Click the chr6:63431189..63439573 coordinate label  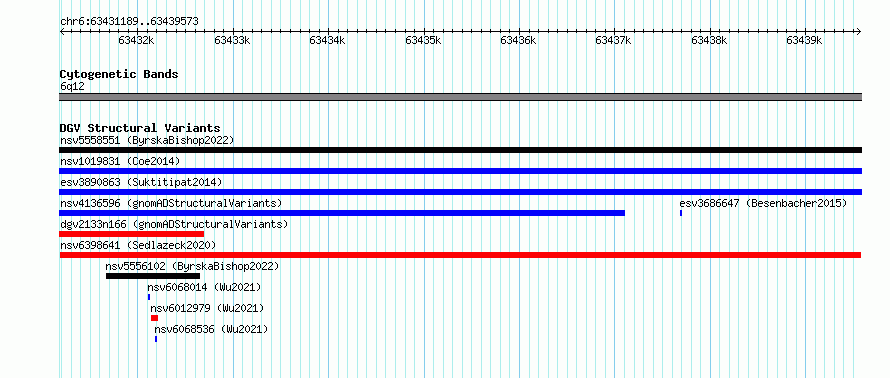[129, 21]
